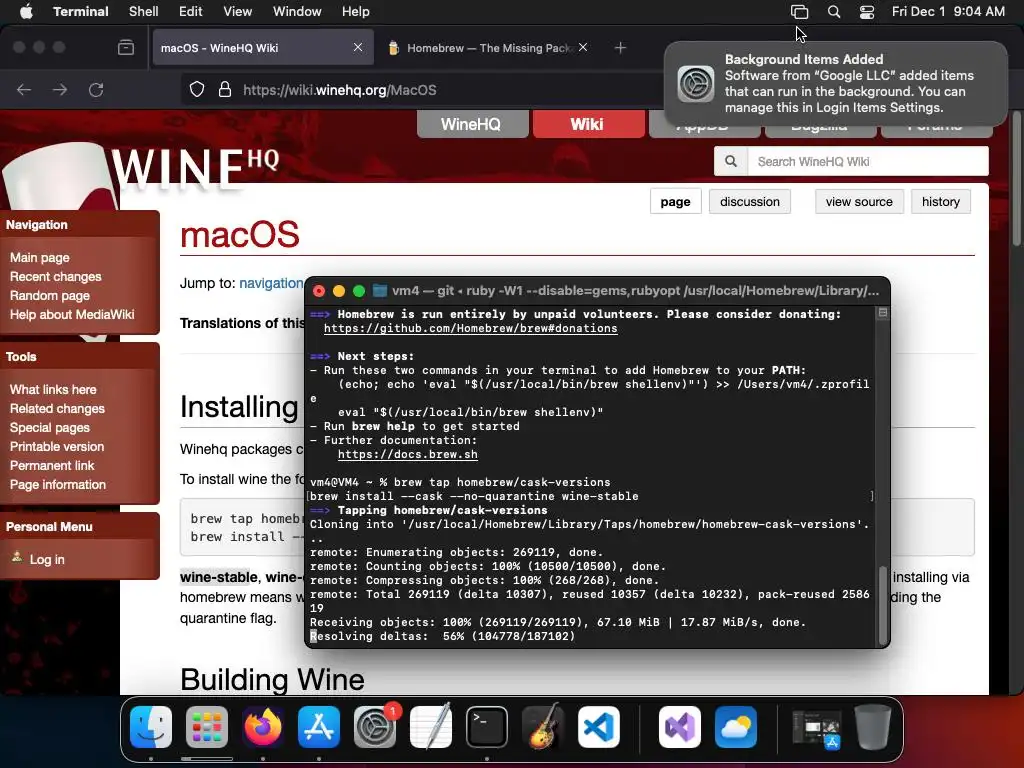This screenshot has width=1024, height=768.
Task: Open the View menu
Action: [x=237, y=11]
